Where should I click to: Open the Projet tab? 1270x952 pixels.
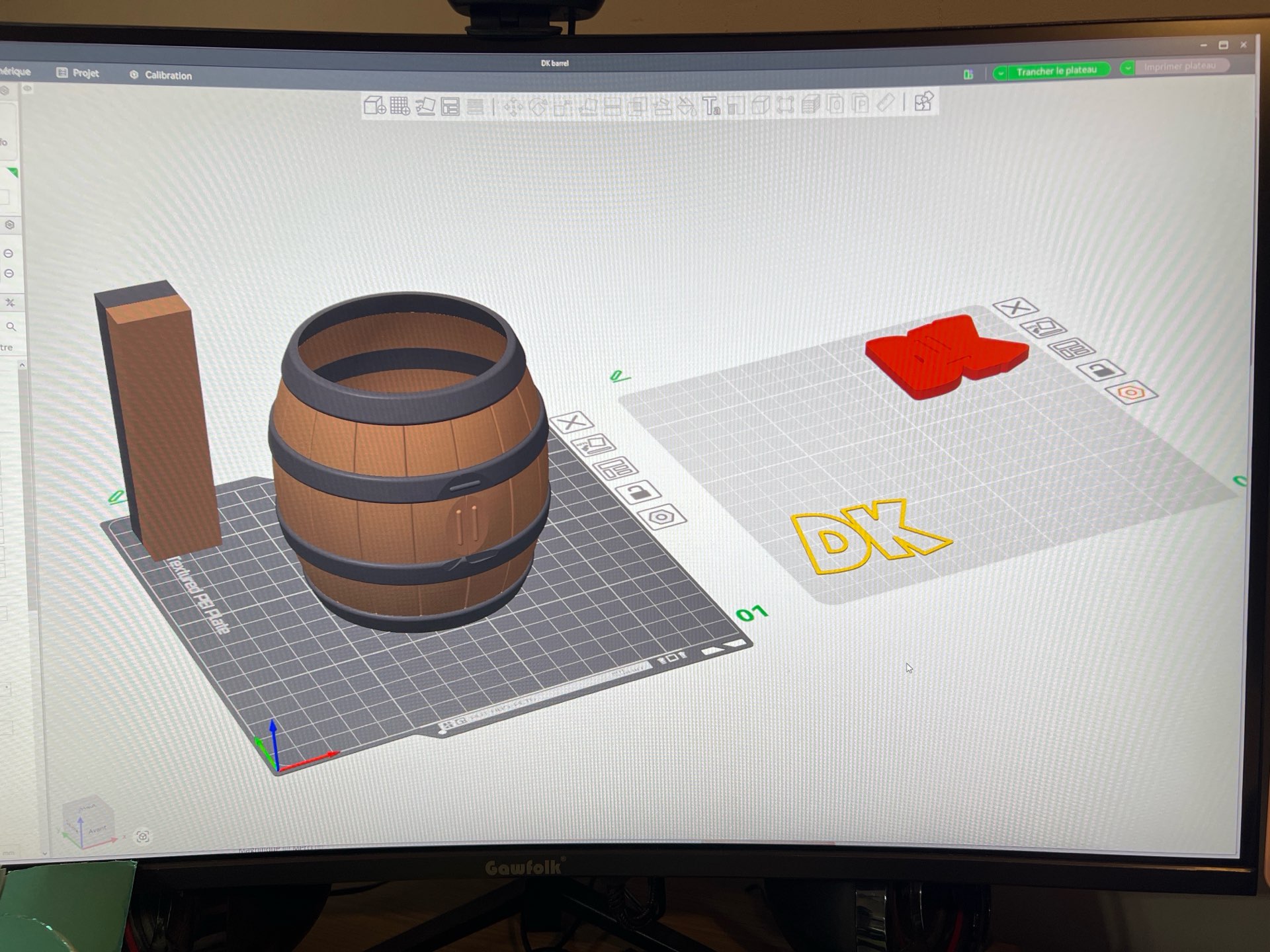tap(78, 73)
